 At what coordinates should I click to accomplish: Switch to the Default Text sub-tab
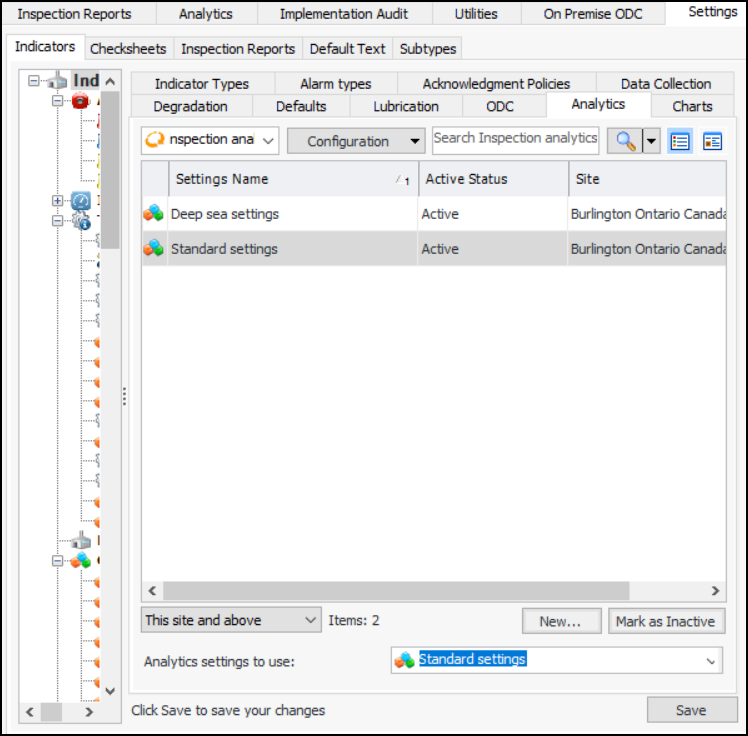point(347,49)
